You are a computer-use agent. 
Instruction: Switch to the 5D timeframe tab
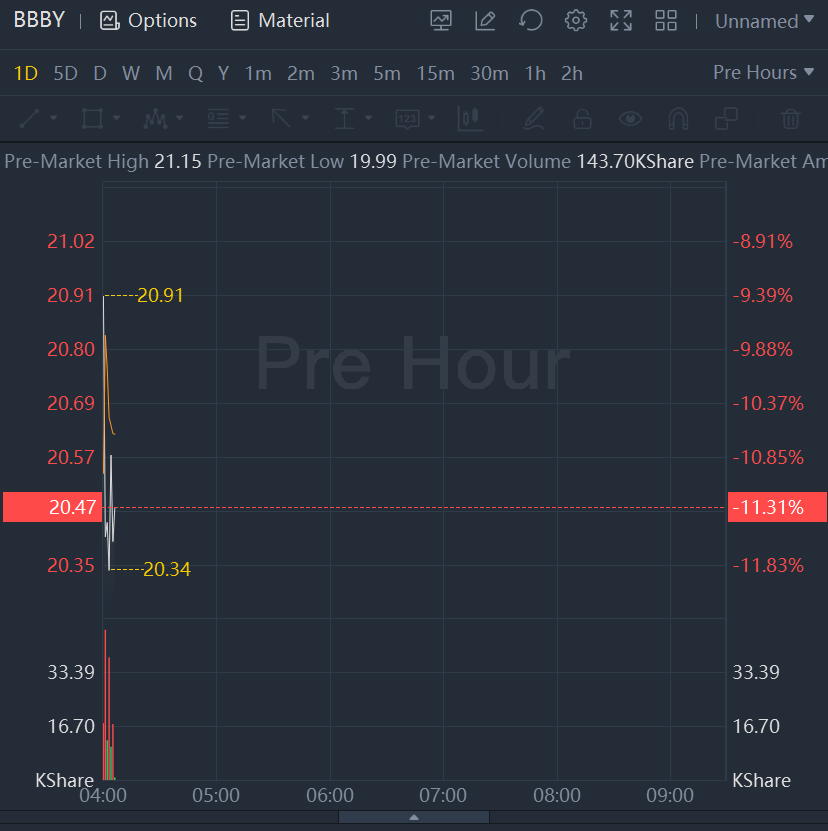(x=65, y=73)
